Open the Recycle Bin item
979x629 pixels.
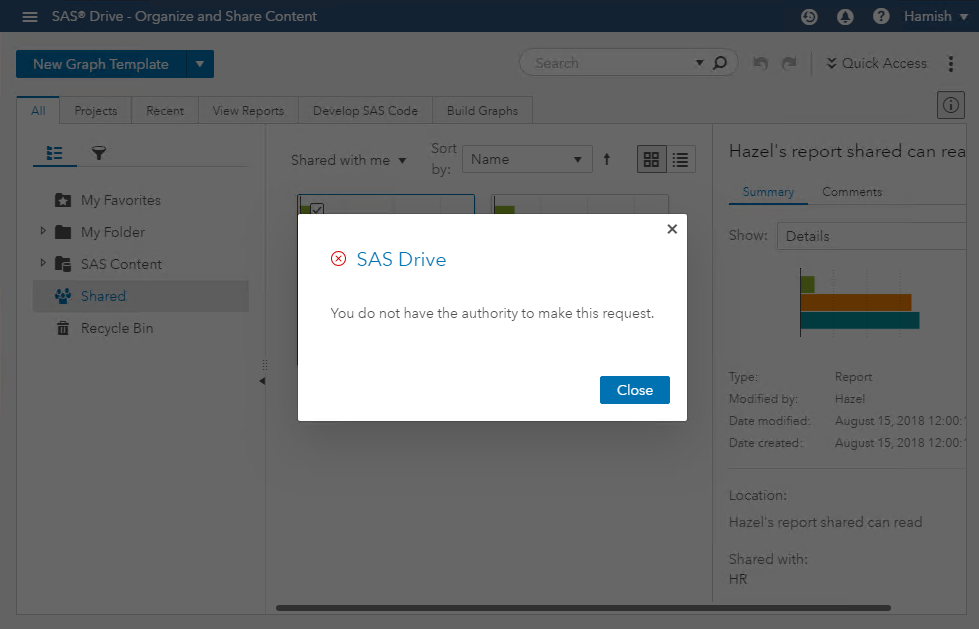click(117, 328)
